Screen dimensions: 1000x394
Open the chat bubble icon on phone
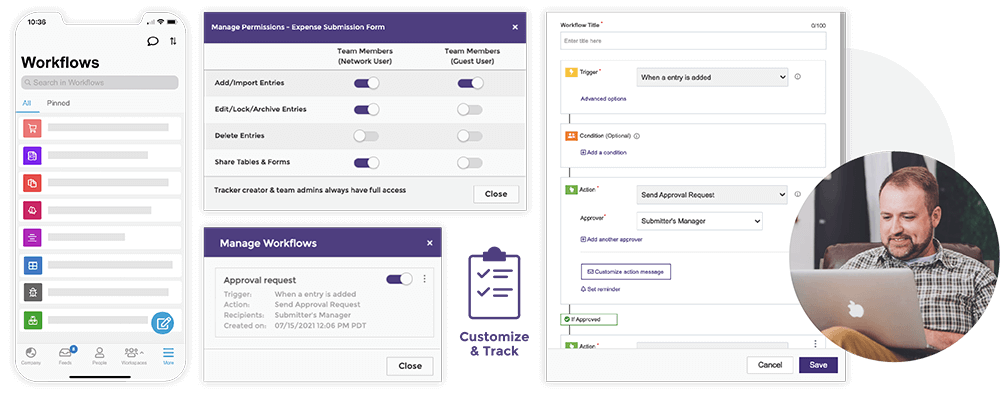[x=152, y=41]
